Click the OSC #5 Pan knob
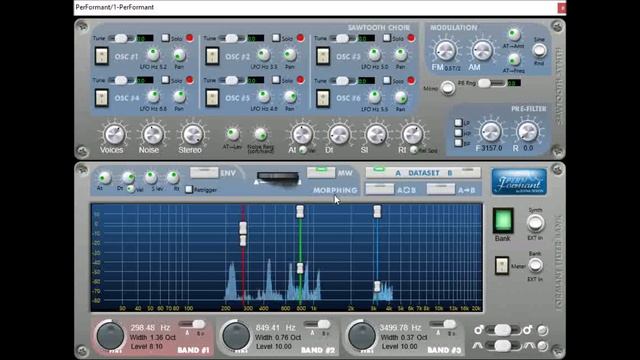 click(290, 97)
